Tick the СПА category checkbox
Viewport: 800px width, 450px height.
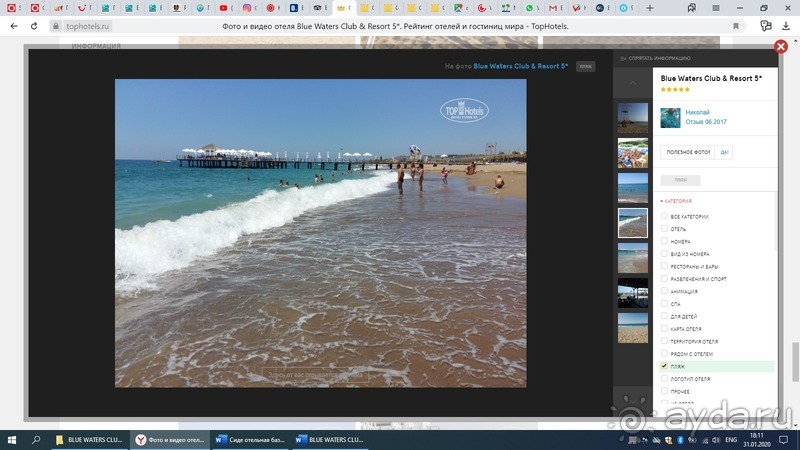point(664,304)
